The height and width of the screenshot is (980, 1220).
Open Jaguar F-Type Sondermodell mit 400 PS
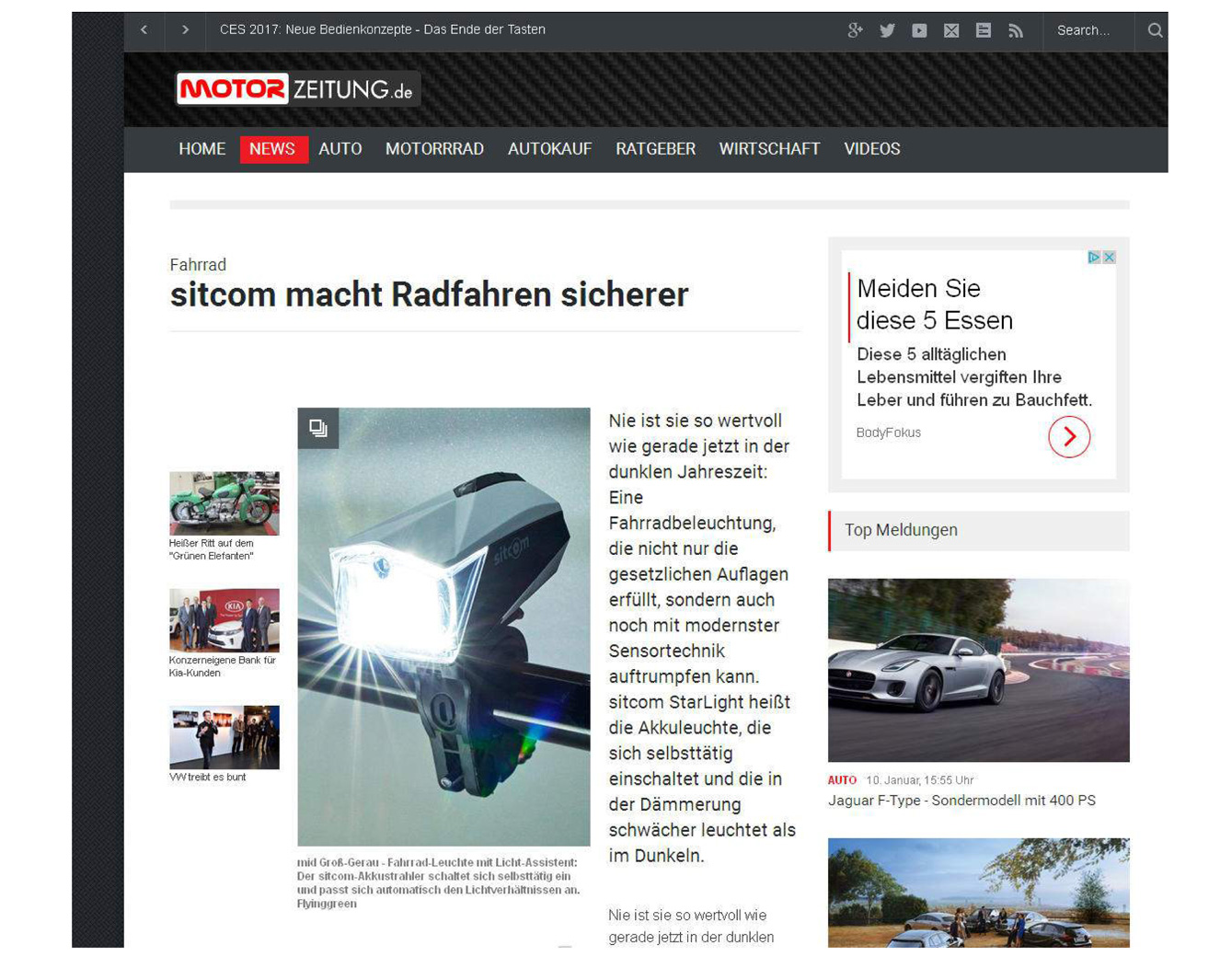pyautogui.click(x=961, y=801)
